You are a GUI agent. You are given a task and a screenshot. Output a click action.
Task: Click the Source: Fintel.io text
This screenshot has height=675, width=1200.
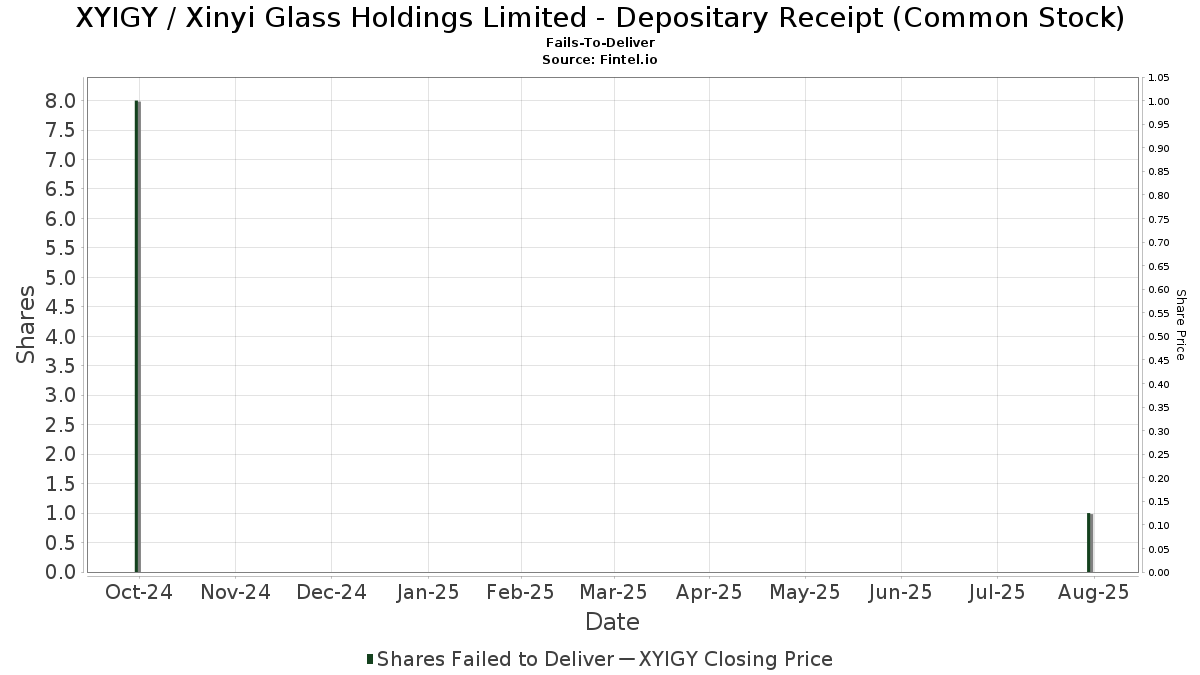[x=600, y=60]
